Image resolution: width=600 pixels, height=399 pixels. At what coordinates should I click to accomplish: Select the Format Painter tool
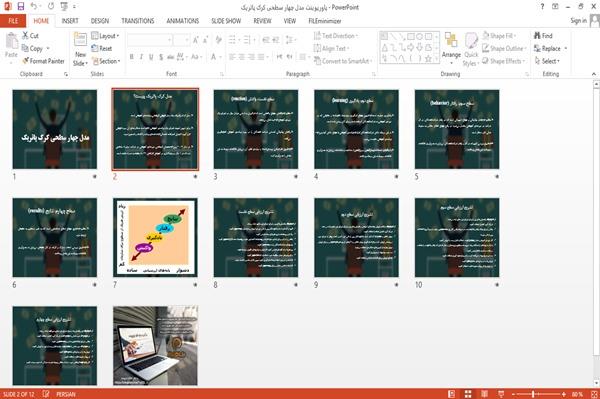[x=43, y=61]
